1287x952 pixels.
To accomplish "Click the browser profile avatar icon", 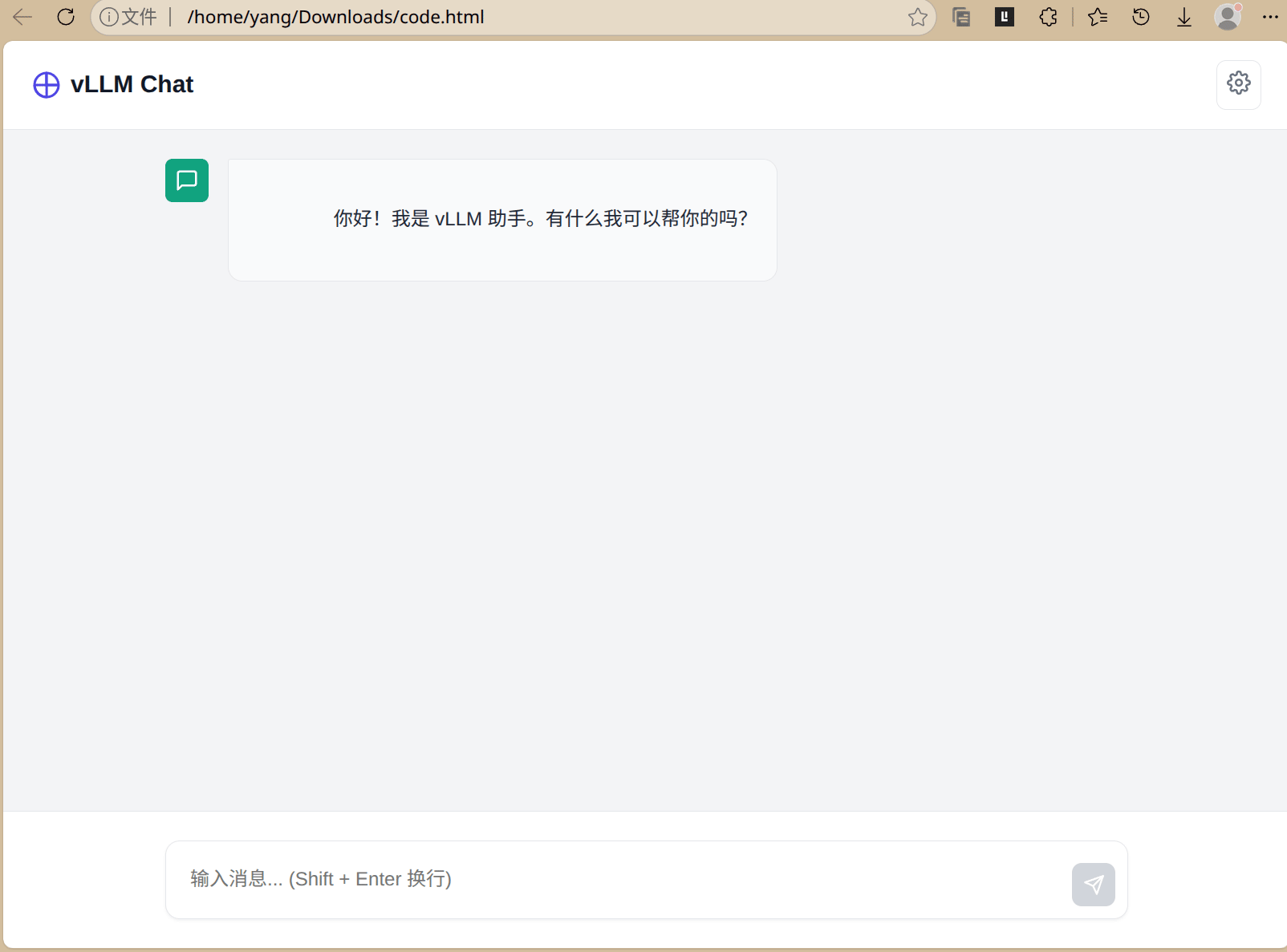I will (x=1226, y=17).
